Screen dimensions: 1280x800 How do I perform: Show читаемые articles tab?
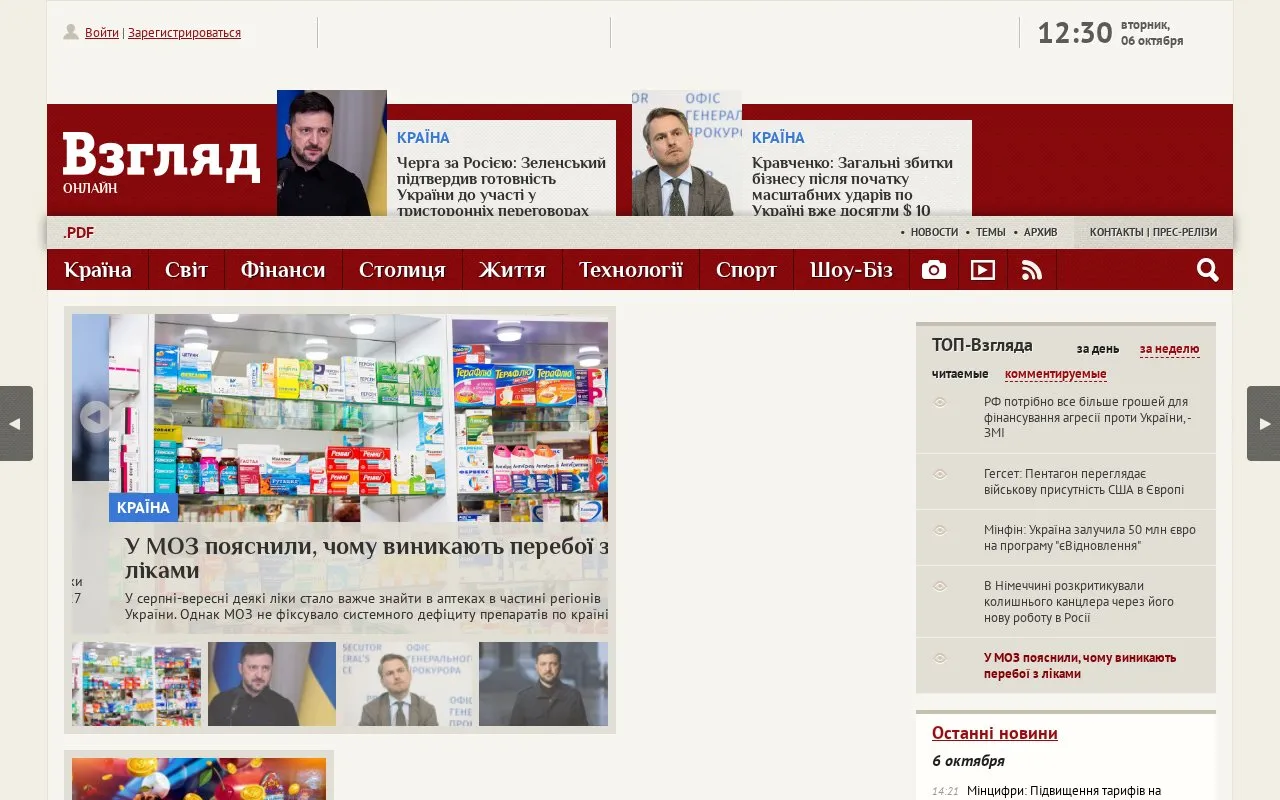[x=960, y=374]
